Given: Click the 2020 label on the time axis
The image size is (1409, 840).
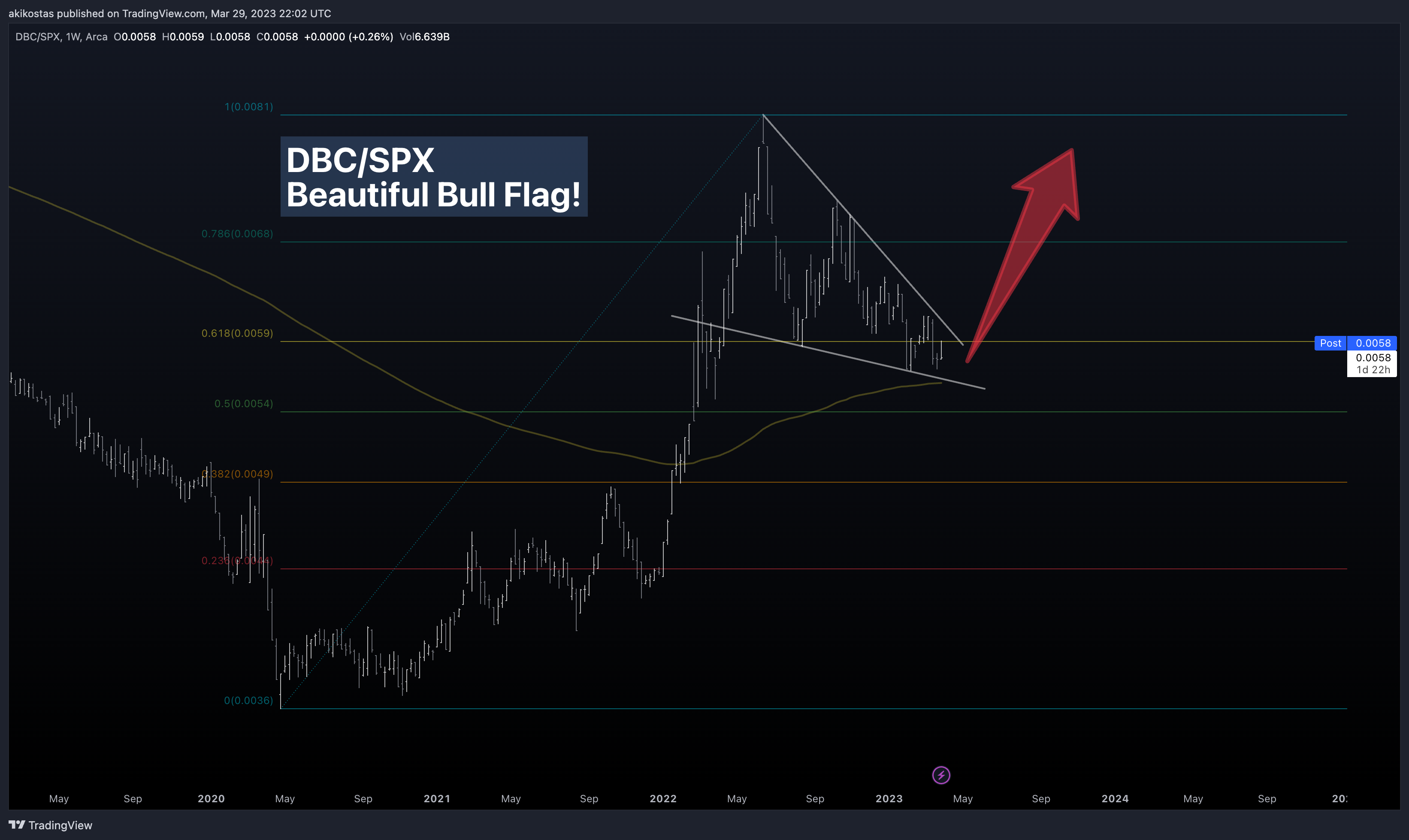Looking at the screenshot, I should pyautogui.click(x=211, y=799).
